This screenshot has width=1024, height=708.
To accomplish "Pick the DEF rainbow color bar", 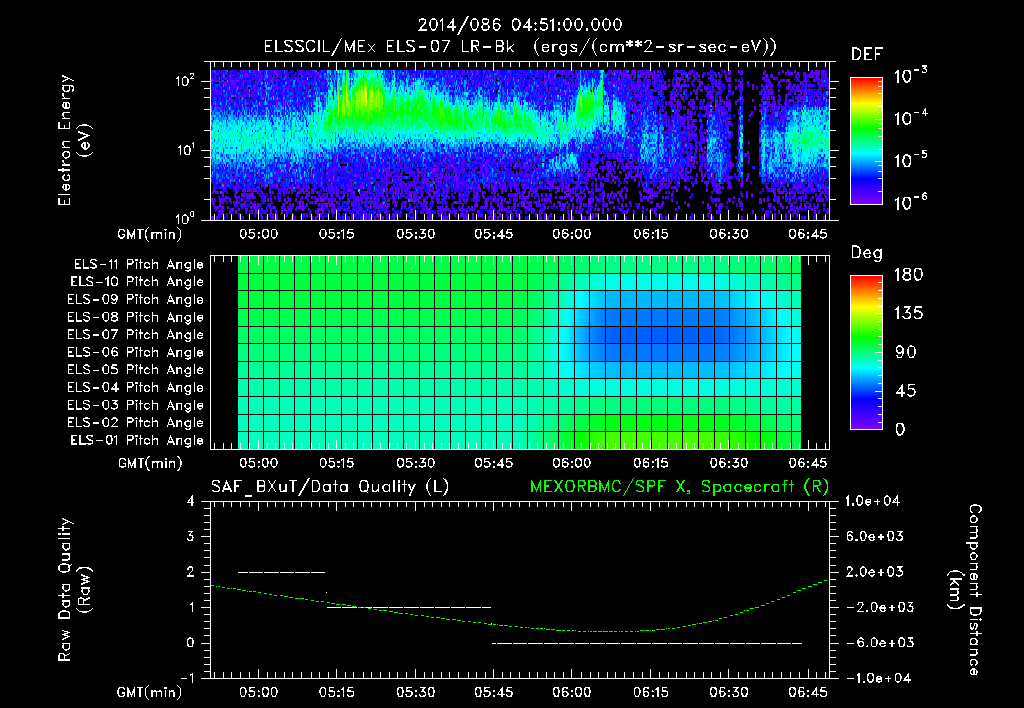I will [x=866, y=140].
